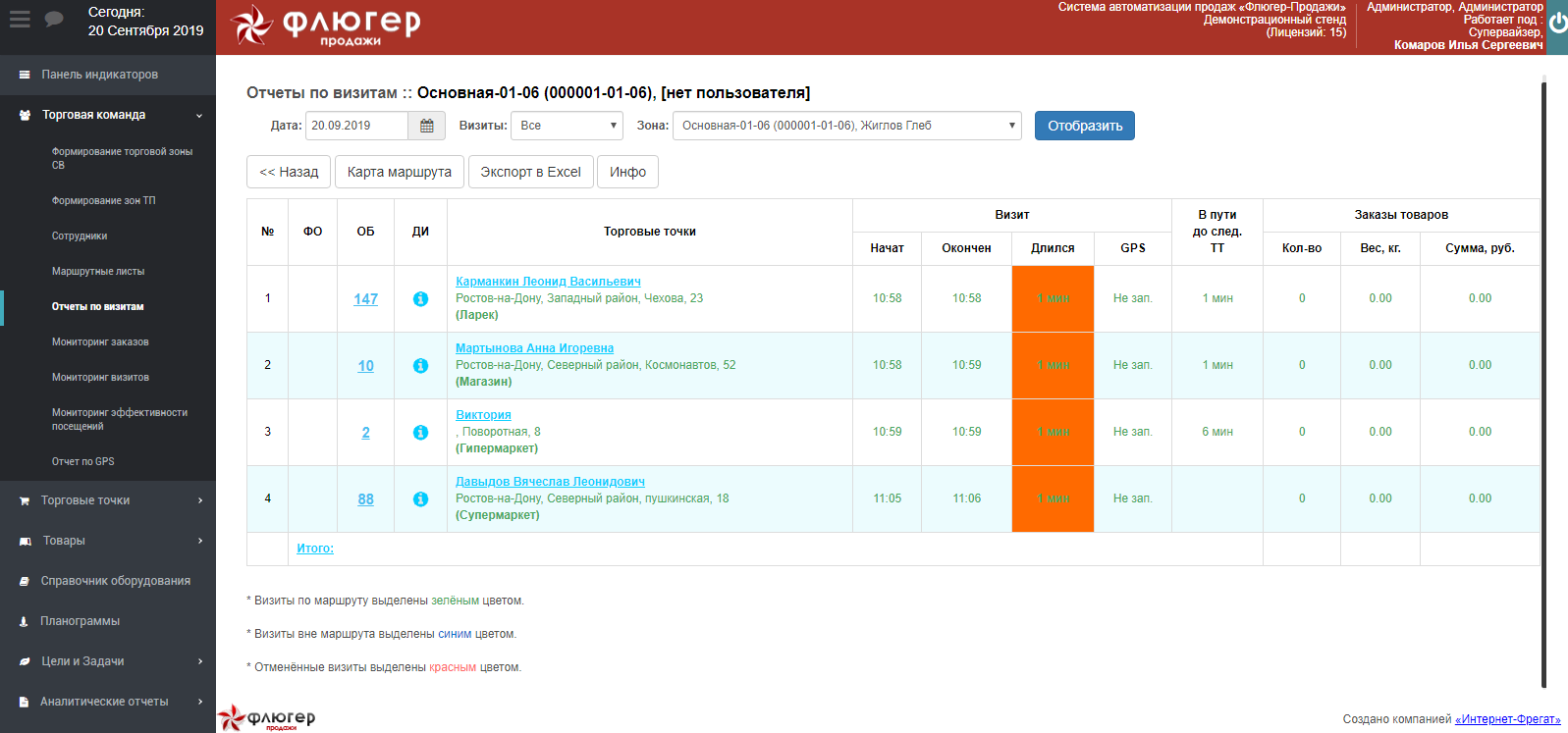Click the Флюгер logo in header
This screenshot has height=733, width=1568.
(x=326, y=26)
